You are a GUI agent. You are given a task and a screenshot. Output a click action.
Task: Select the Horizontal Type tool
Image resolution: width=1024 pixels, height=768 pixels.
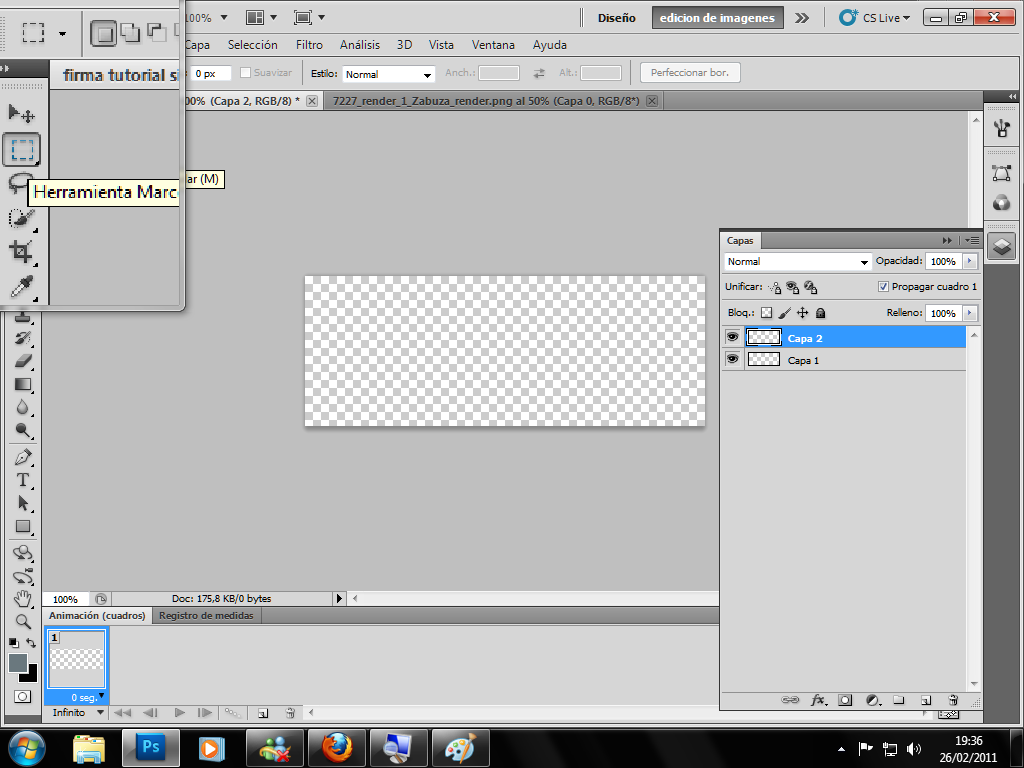pos(23,479)
